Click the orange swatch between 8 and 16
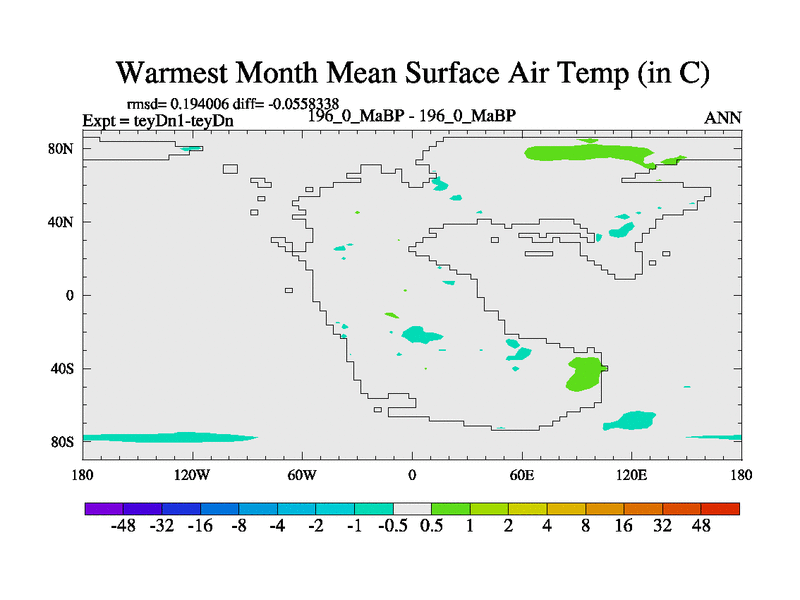This screenshot has width=800, height=600. pyautogui.click(x=605, y=509)
